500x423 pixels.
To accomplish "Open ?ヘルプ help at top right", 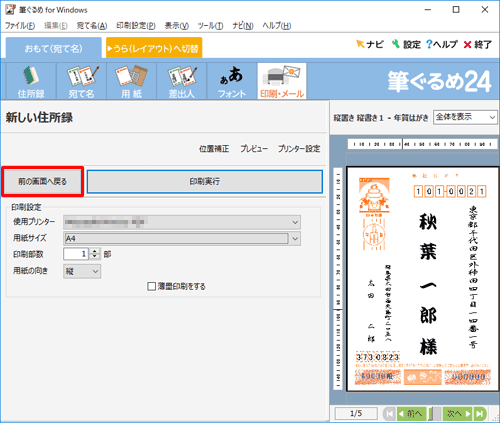I will [x=442, y=44].
